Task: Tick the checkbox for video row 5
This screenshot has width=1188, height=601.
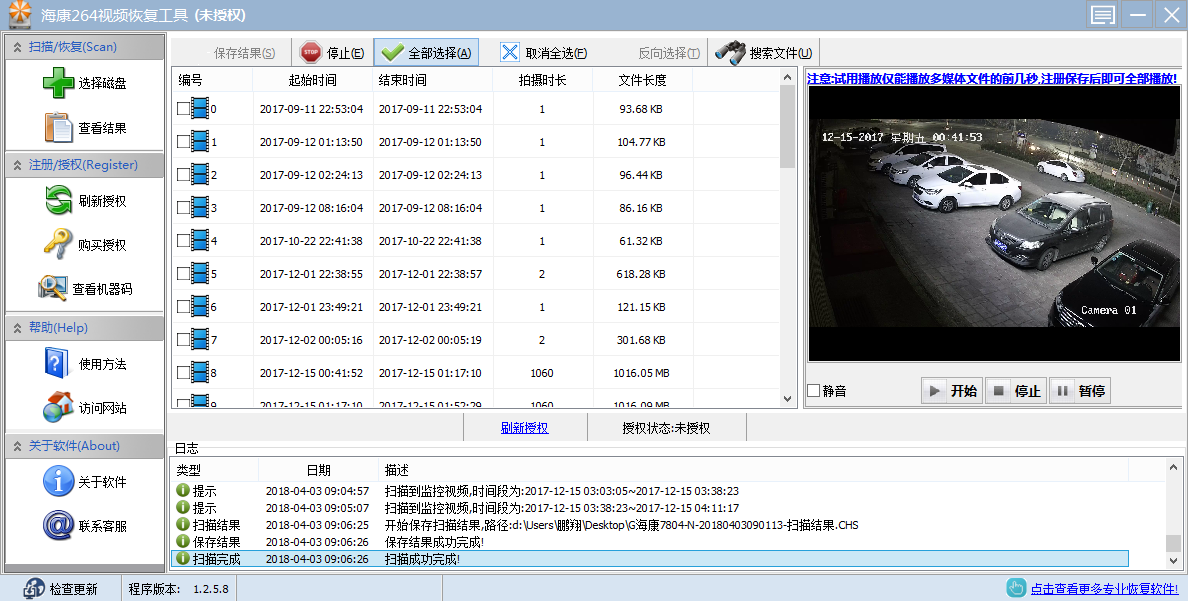Action: 183,273
